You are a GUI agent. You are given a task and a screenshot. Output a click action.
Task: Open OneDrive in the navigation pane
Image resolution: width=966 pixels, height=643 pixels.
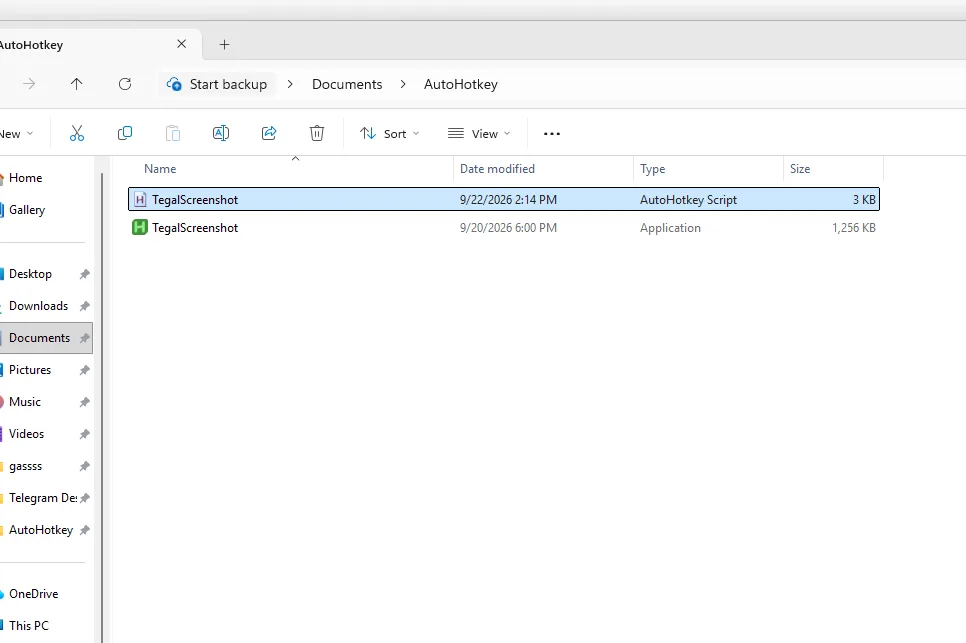tap(33, 594)
